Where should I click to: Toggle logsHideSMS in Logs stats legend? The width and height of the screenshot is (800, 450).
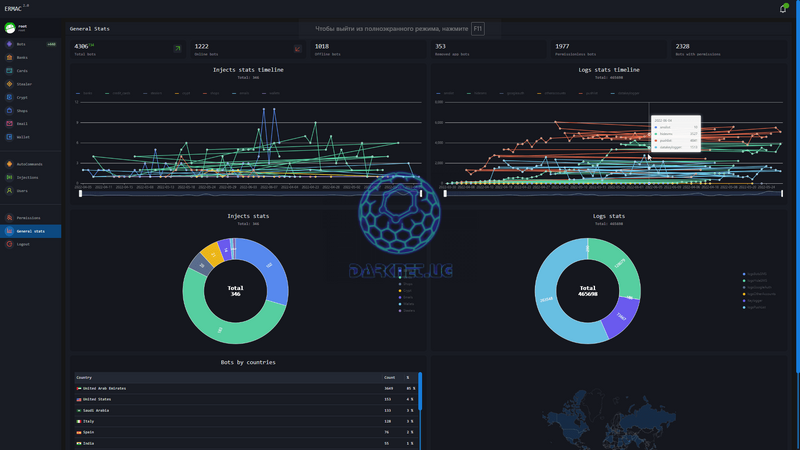tap(755, 281)
